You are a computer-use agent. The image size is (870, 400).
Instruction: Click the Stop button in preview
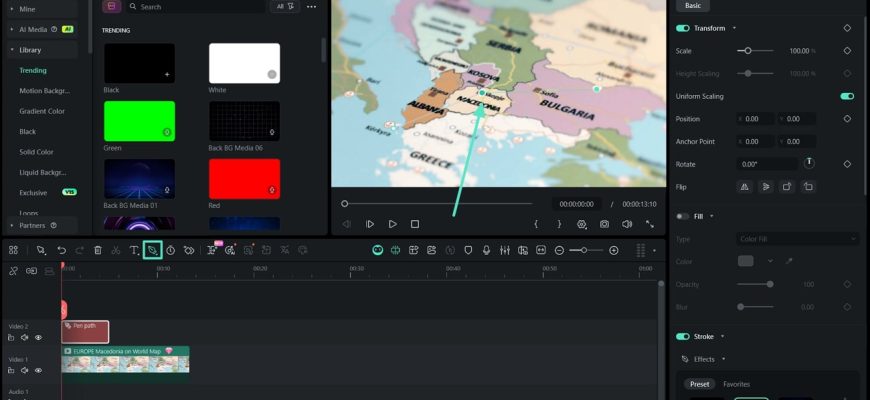click(414, 224)
